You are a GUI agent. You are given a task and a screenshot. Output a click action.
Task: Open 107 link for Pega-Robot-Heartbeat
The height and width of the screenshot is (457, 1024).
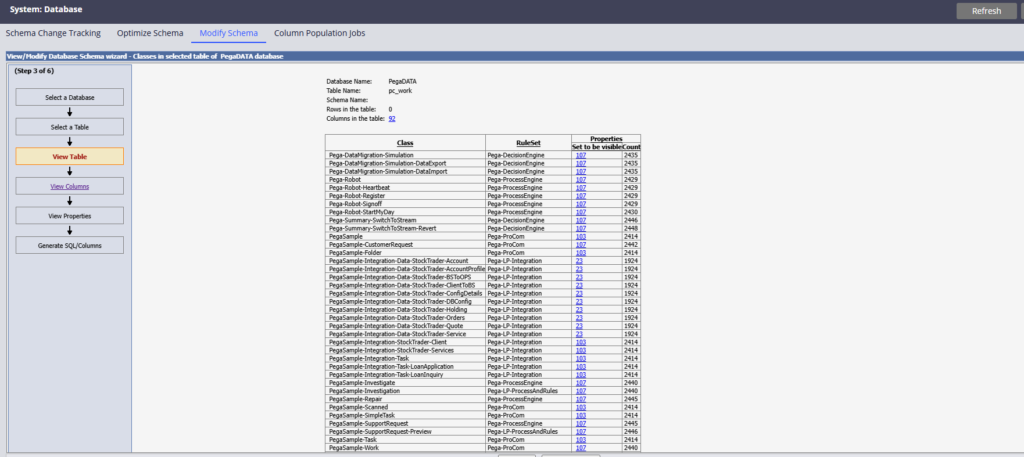tap(581, 187)
